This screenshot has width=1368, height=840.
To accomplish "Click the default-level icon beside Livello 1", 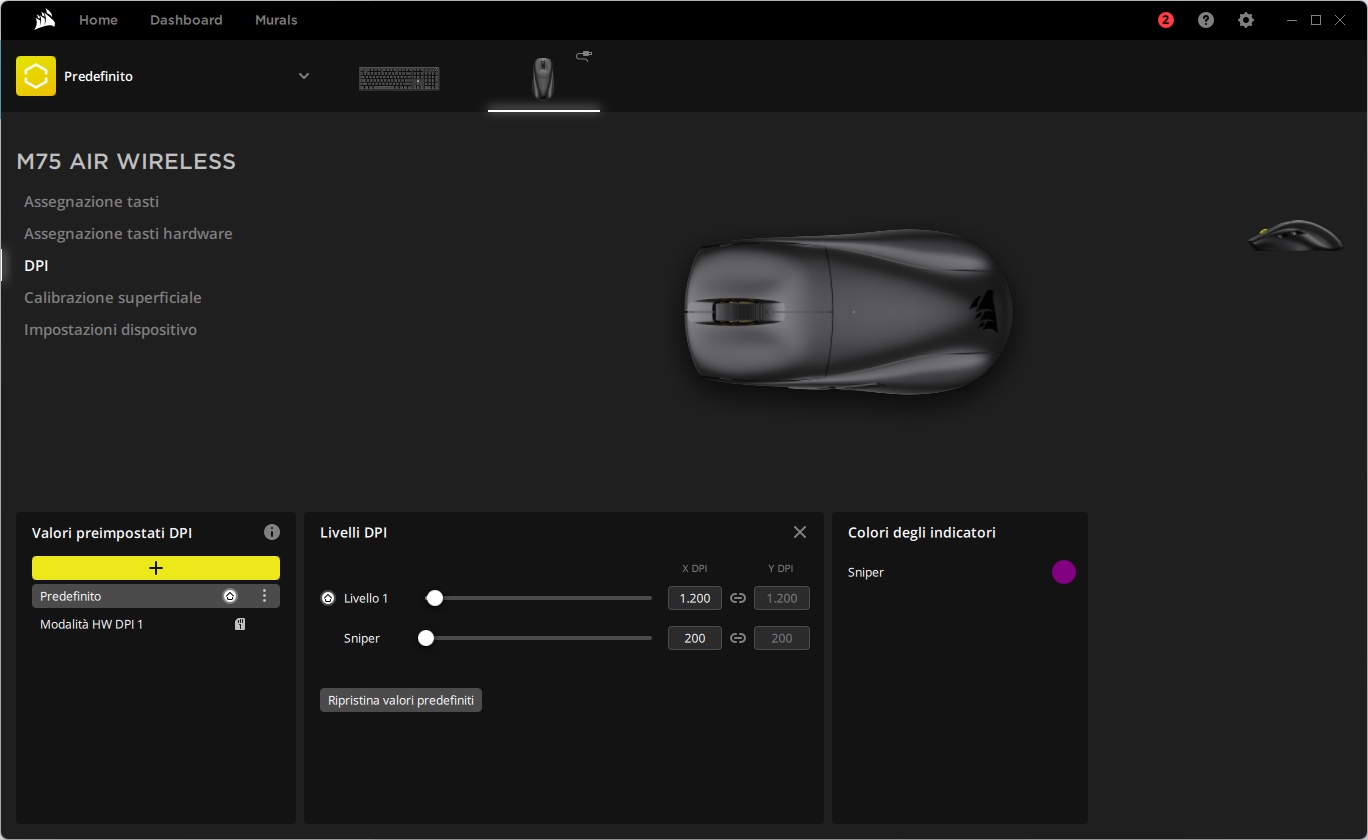I will point(327,598).
